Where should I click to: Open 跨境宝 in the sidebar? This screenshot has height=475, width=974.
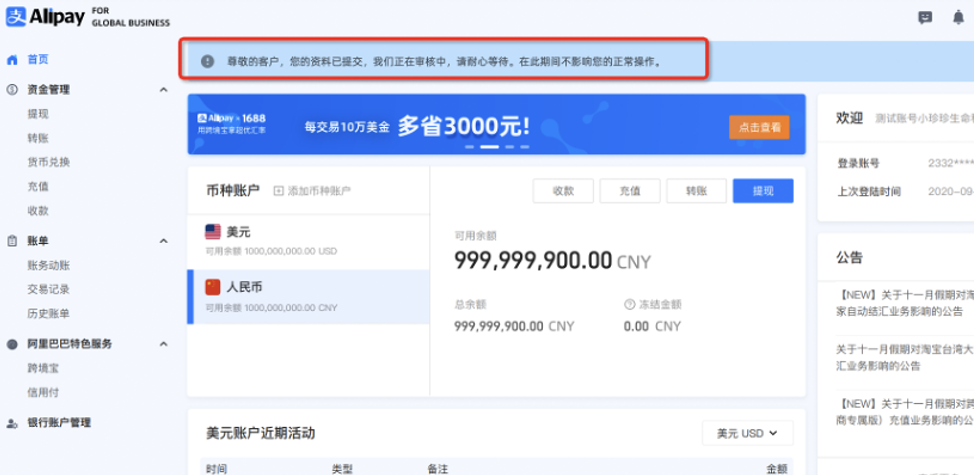[43, 369]
